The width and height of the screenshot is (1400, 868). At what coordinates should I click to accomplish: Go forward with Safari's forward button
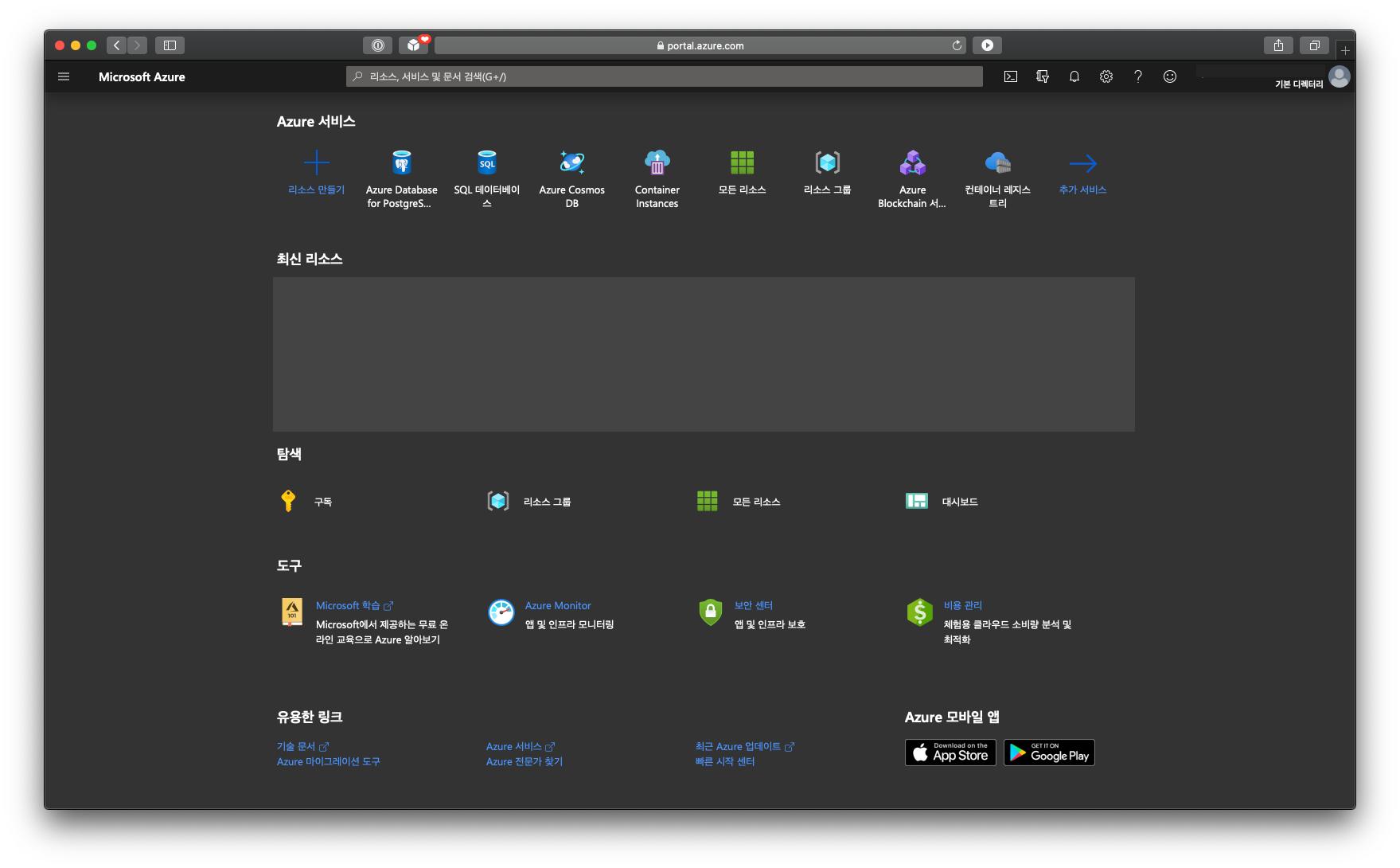(137, 45)
